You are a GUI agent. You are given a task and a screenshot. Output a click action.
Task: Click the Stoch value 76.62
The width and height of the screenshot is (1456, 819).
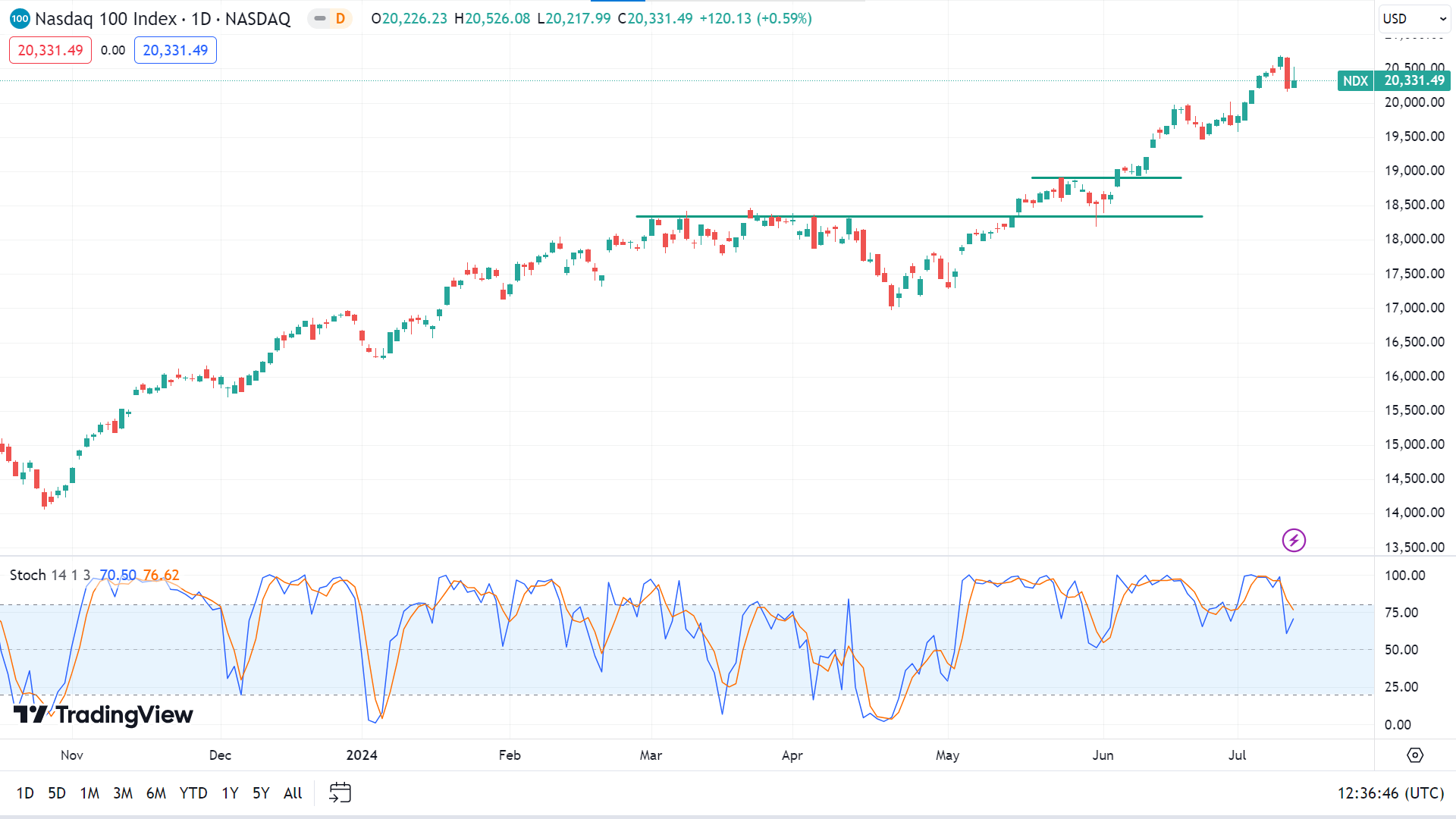coord(161,575)
